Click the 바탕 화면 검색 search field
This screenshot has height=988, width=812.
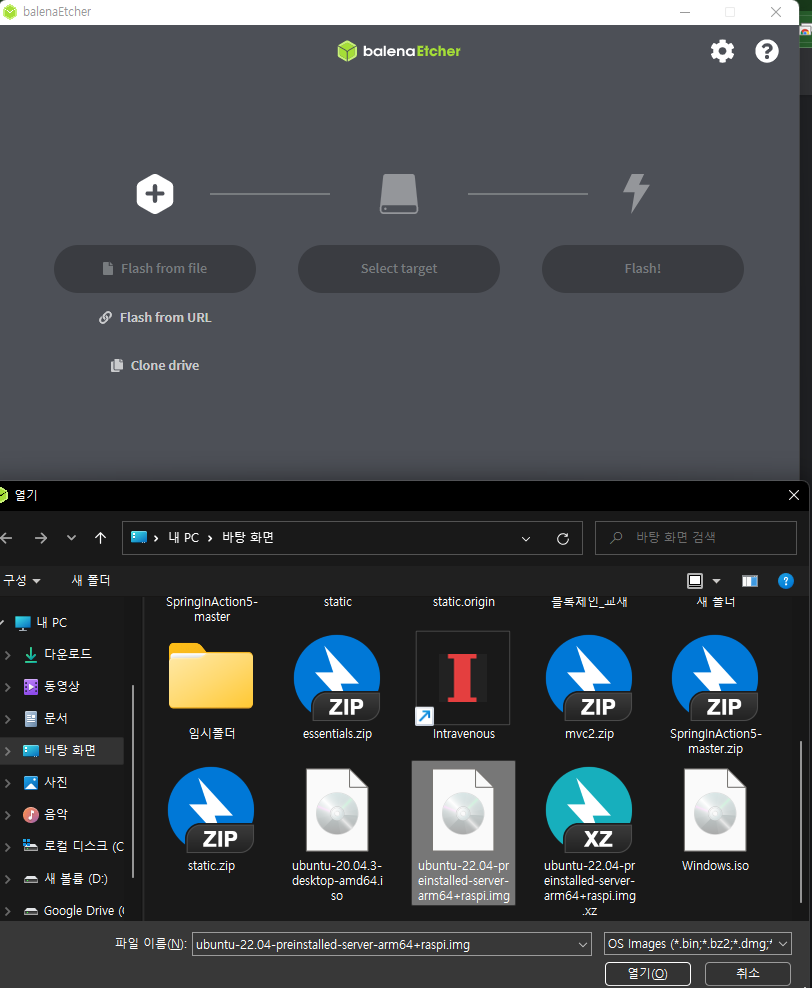[x=696, y=537]
